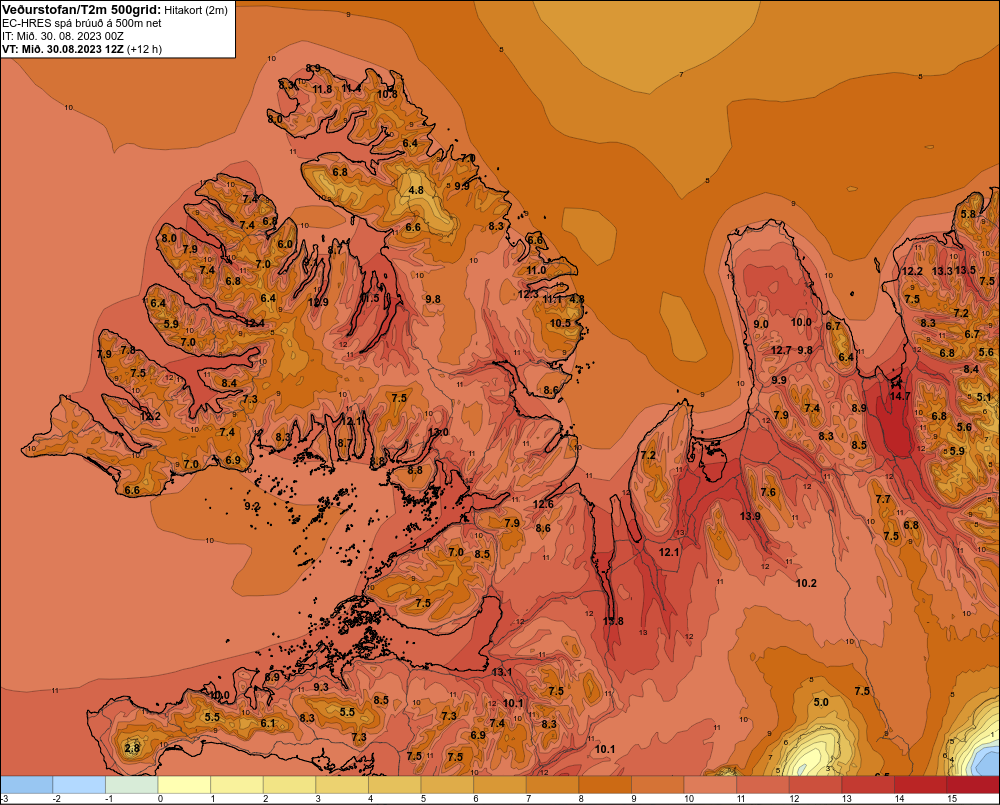Click the 7.7 temperature value

coord(883,499)
